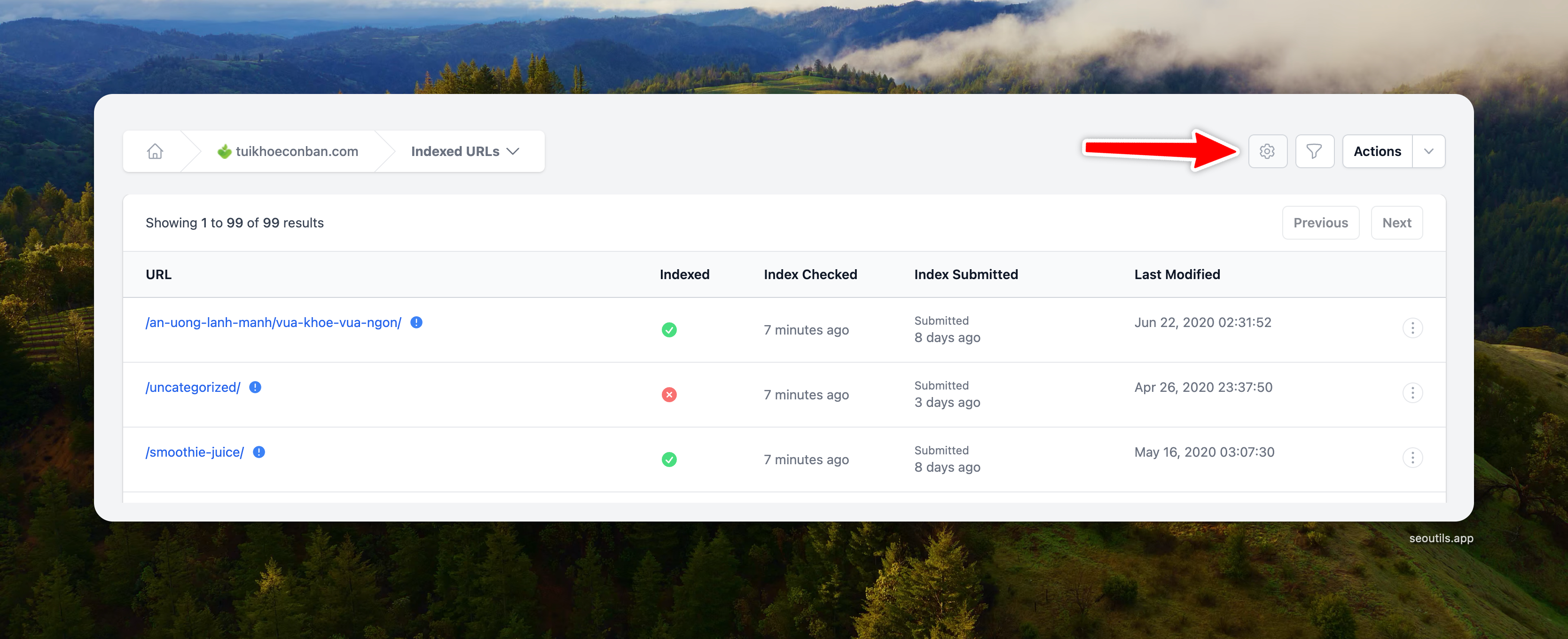
Task: Open three-dot menu for /uncategorized/ row
Action: 1412,393
